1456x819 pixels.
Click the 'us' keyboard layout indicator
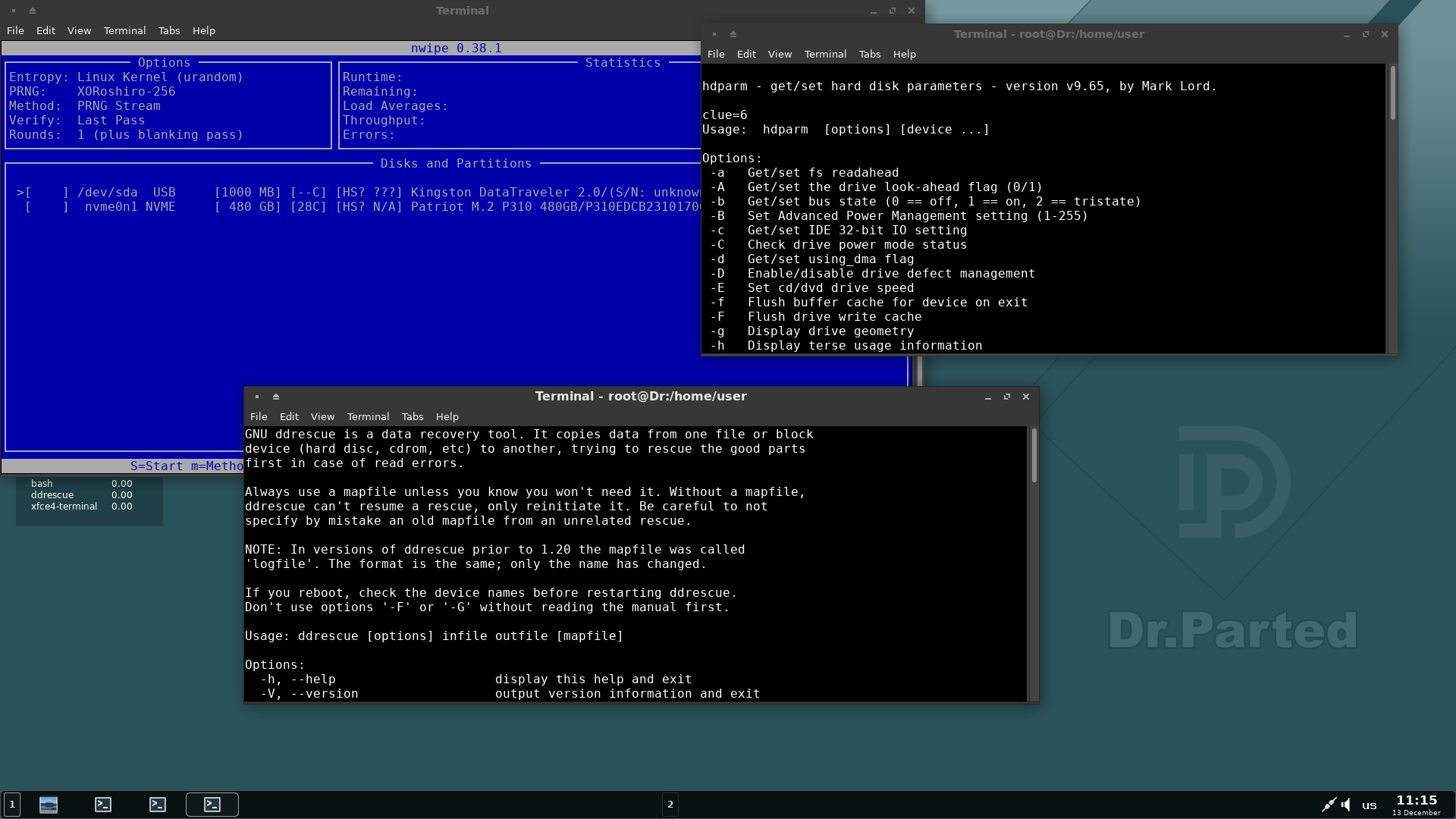click(x=1369, y=805)
